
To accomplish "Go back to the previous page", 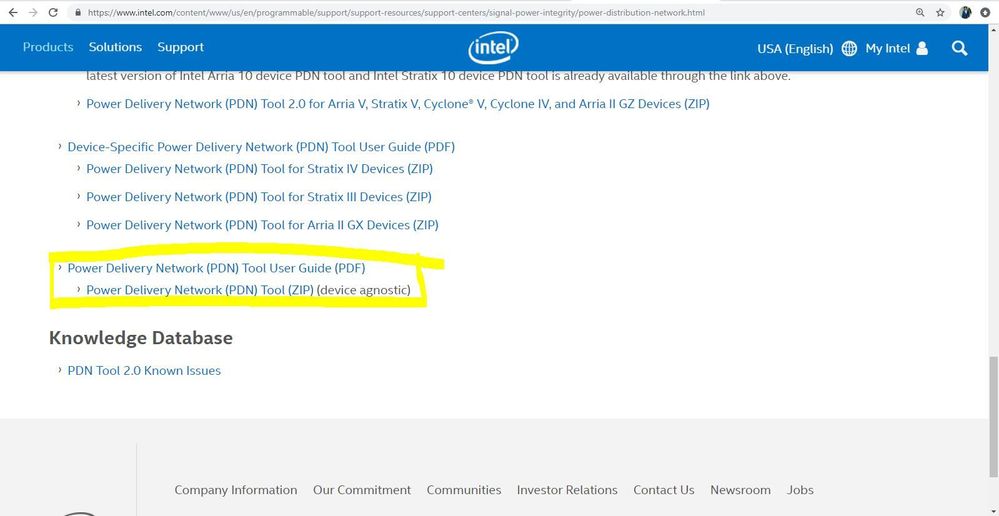I will point(12,13).
